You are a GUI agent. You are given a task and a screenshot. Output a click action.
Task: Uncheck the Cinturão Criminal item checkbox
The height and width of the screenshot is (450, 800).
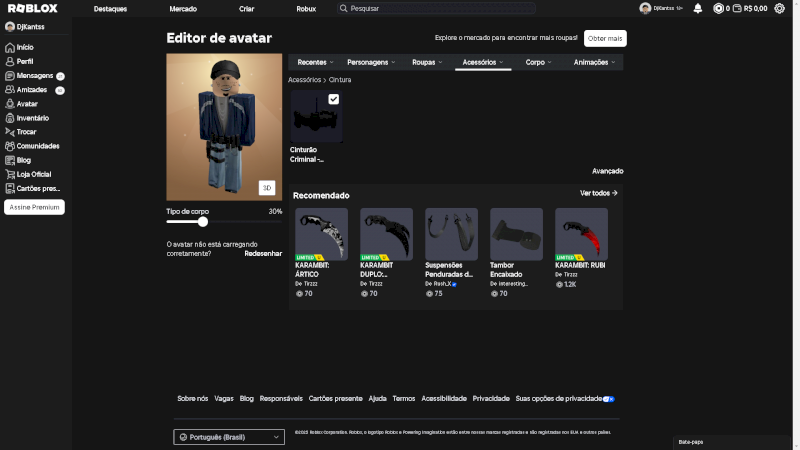[x=333, y=99]
